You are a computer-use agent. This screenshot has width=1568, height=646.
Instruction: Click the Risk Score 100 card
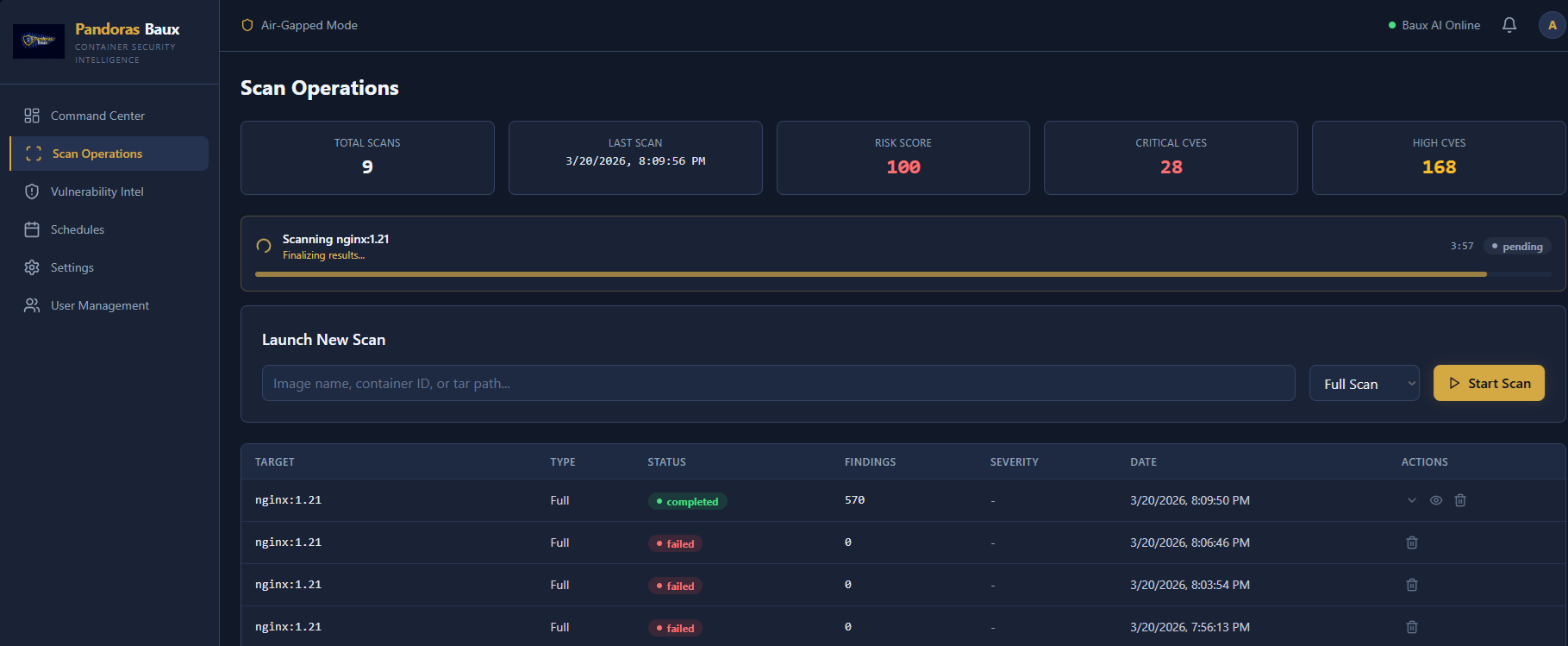click(x=903, y=158)
